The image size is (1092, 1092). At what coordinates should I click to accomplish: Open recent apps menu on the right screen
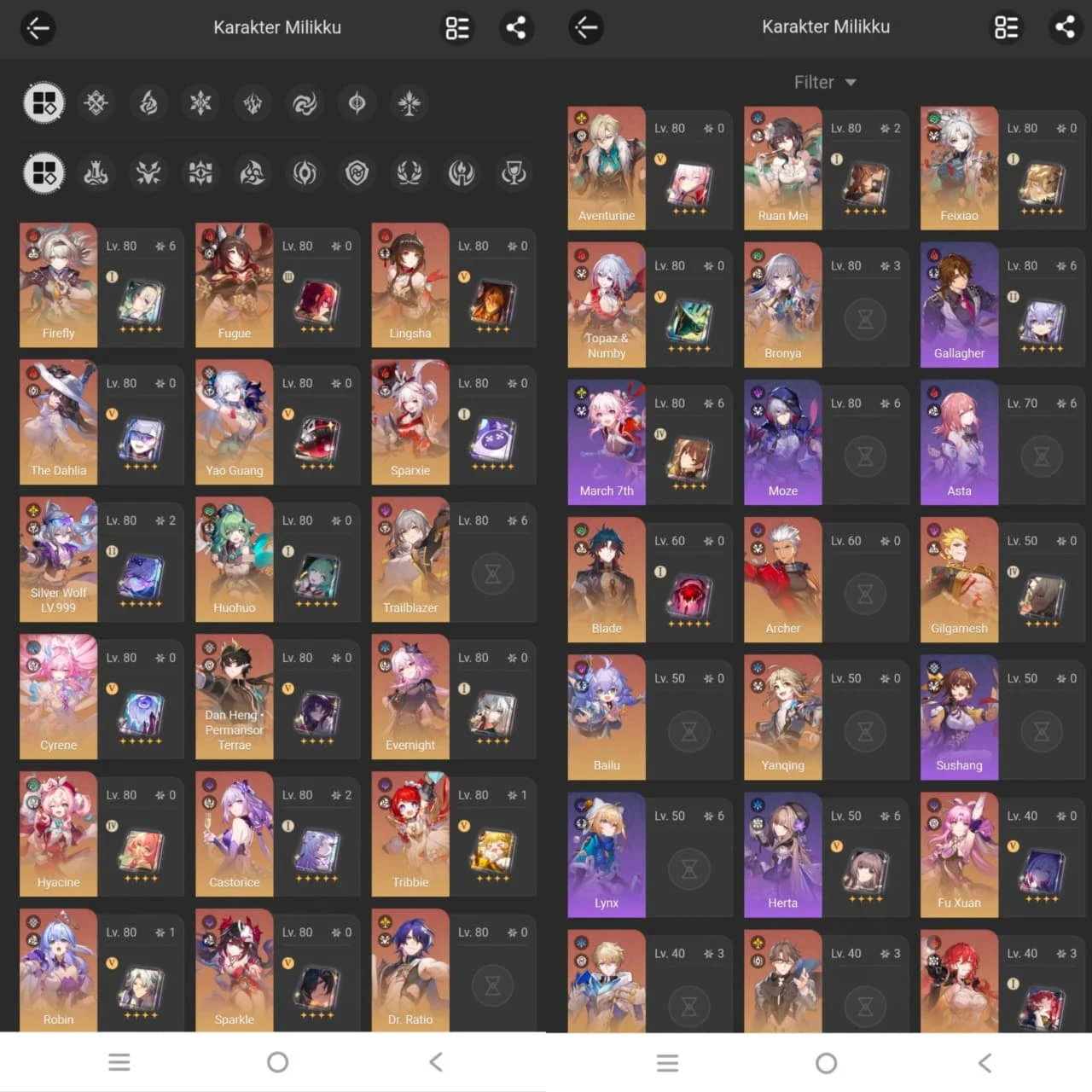(668, 1063)
